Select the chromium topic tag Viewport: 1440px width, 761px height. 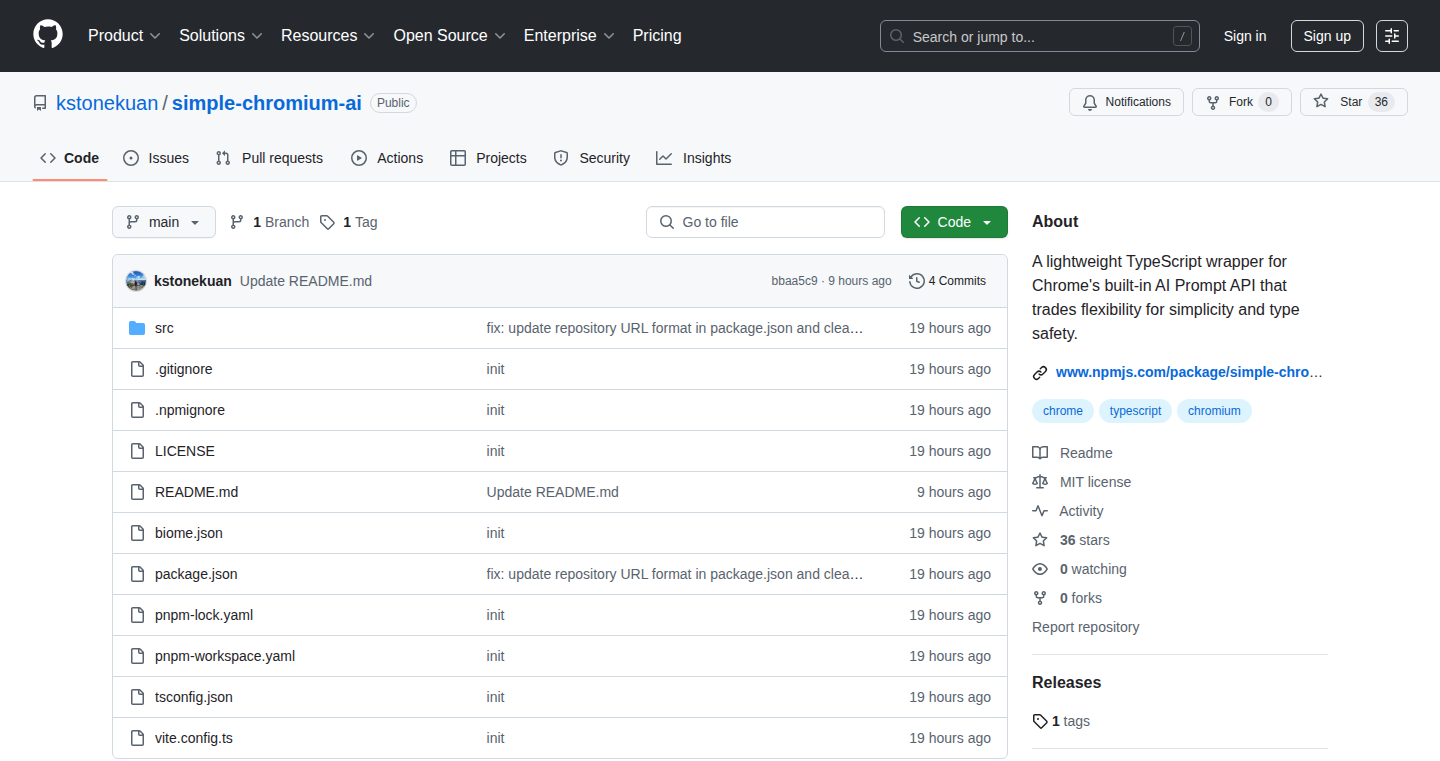(1214, 411)
